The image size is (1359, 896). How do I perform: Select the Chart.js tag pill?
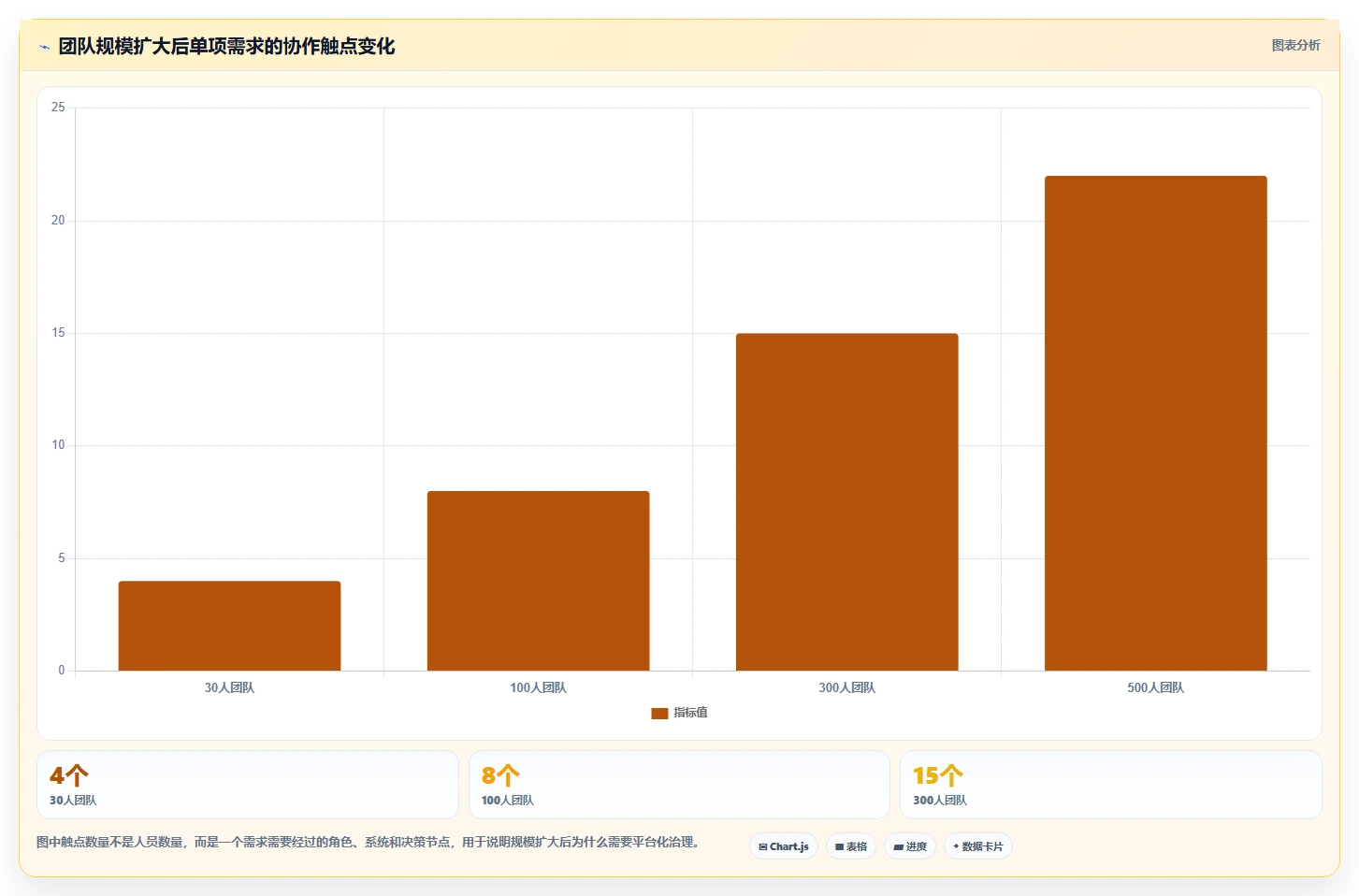pos(784,846)
